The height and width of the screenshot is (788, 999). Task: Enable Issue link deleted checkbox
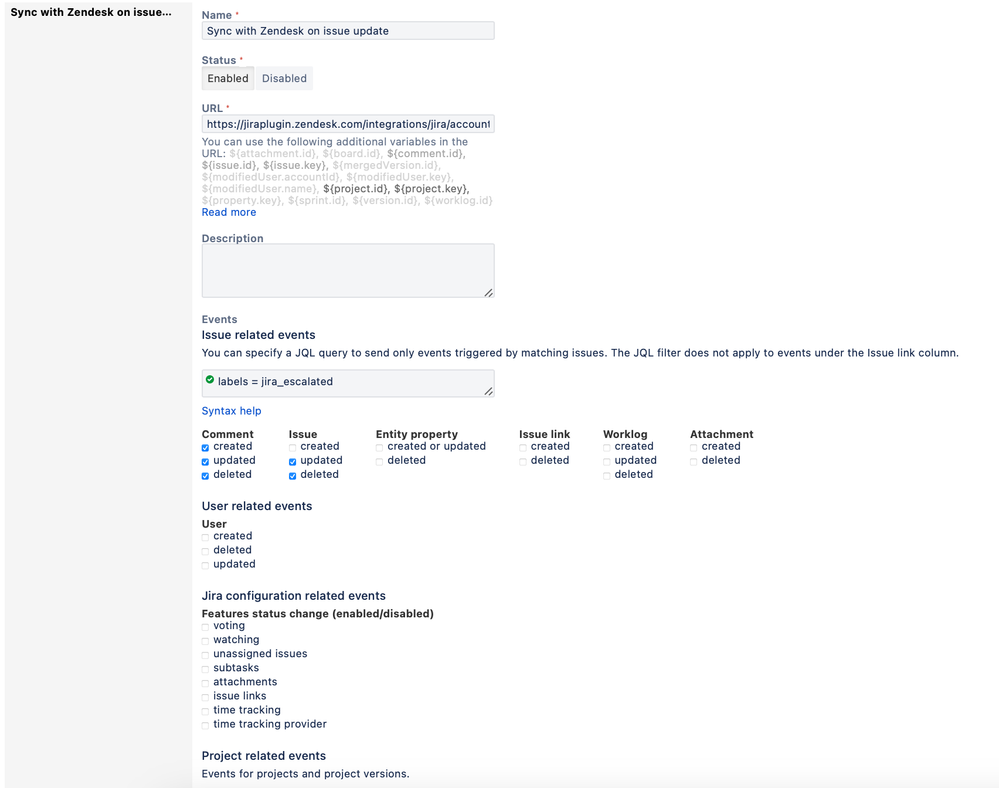point(522,462)
